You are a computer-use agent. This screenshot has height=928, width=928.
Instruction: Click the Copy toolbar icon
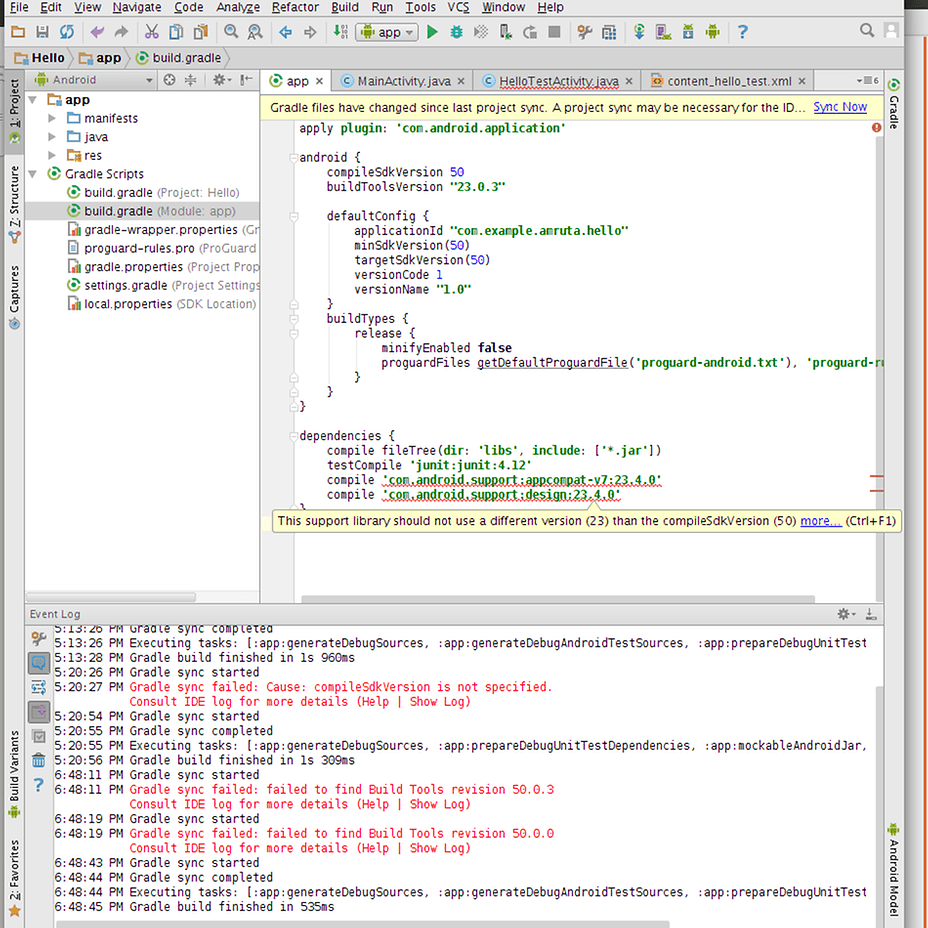click(176, 32)
